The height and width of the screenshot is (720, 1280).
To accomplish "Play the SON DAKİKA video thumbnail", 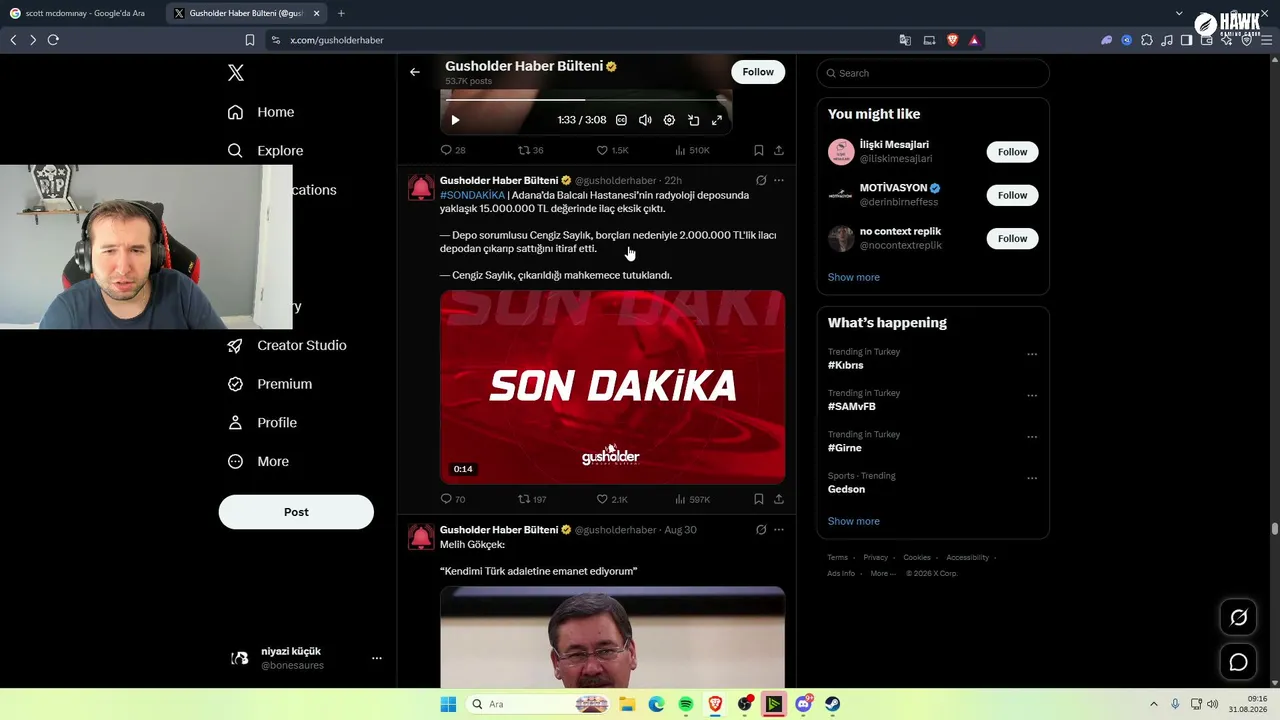I will pos(612,387).
